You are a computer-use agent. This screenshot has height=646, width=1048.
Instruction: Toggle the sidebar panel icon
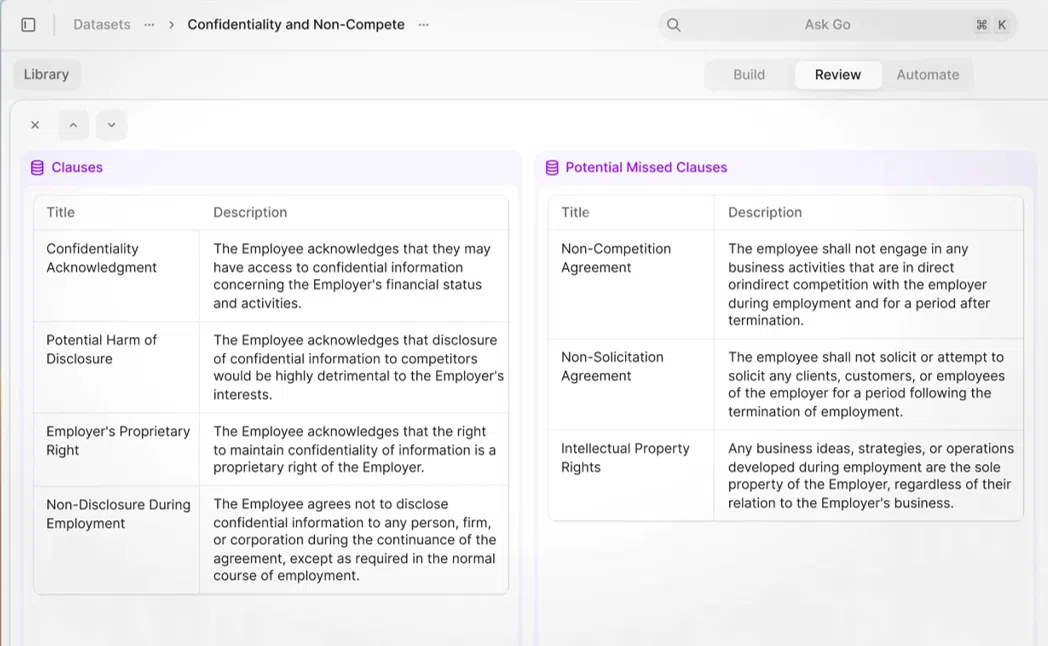pyautogui.click(x=28, y=25)
